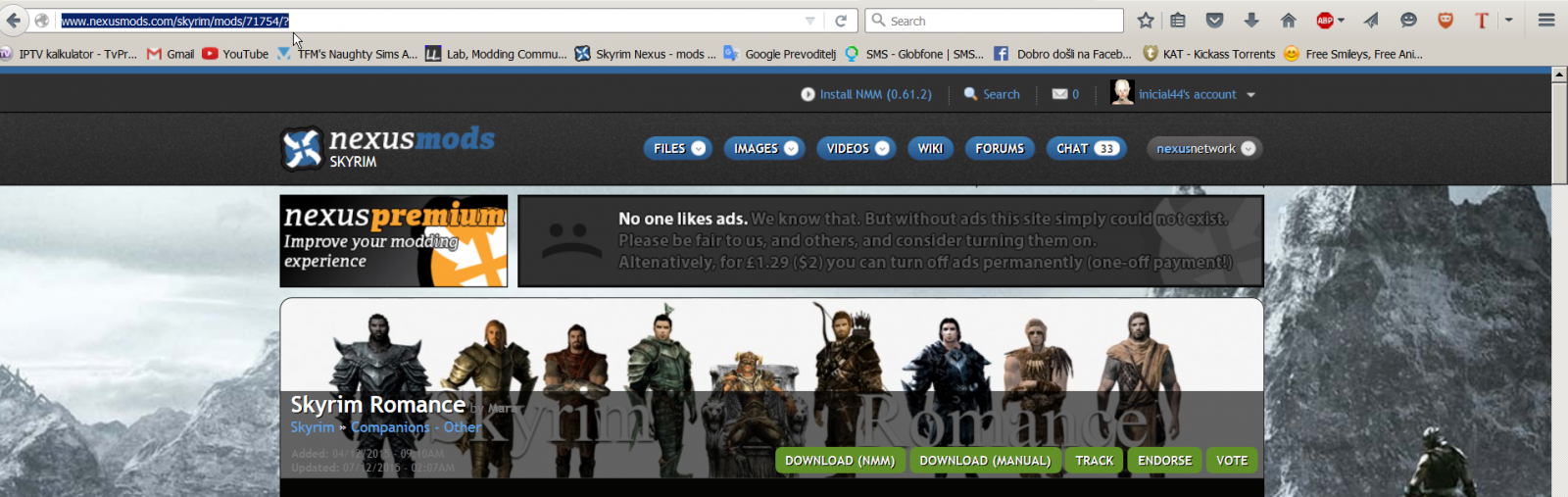Open Google Prevoditelj bookmark
Viewport: 1568px width, 497px height.
(x=780, y=54)
